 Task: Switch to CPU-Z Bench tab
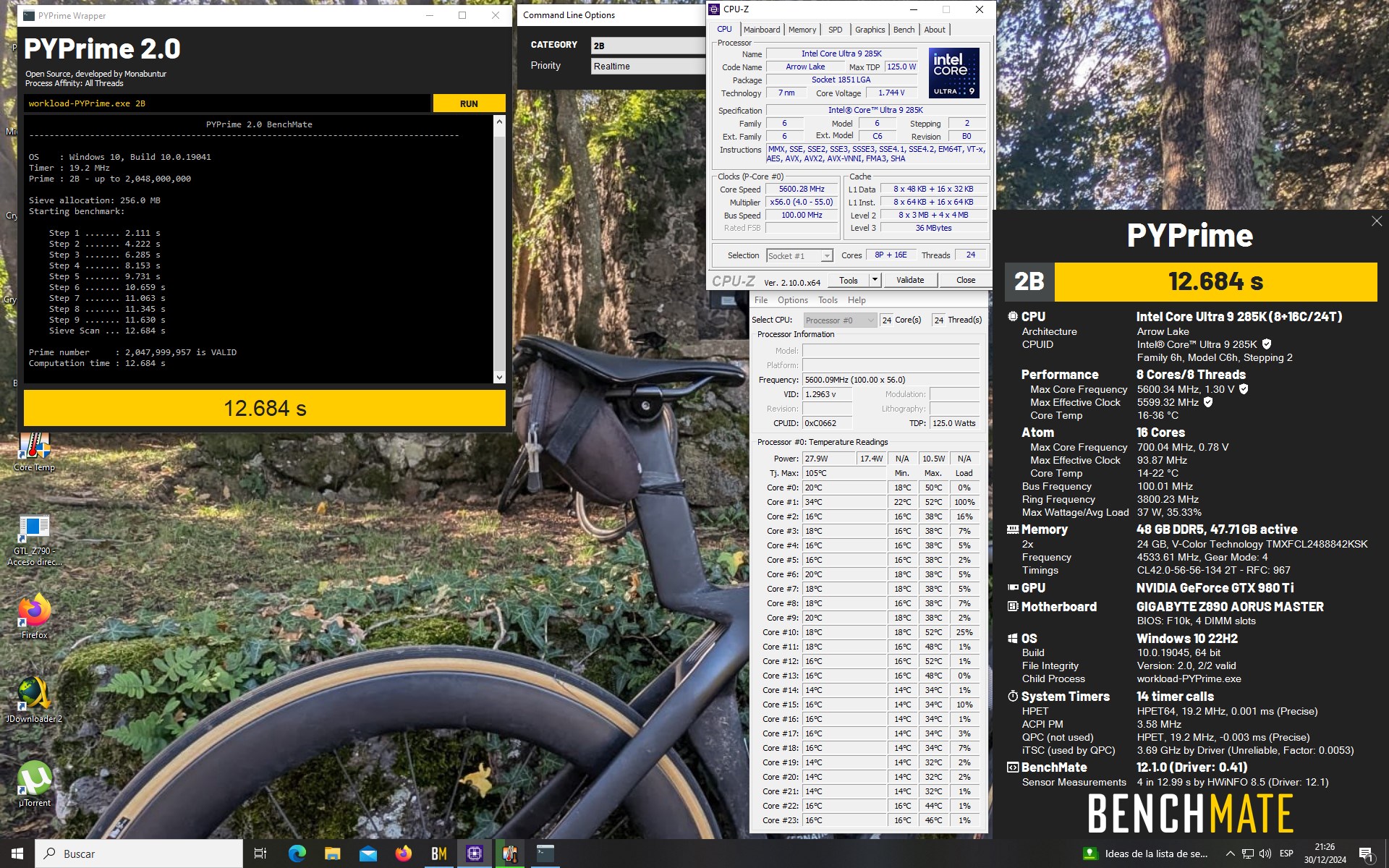point(904,30)
